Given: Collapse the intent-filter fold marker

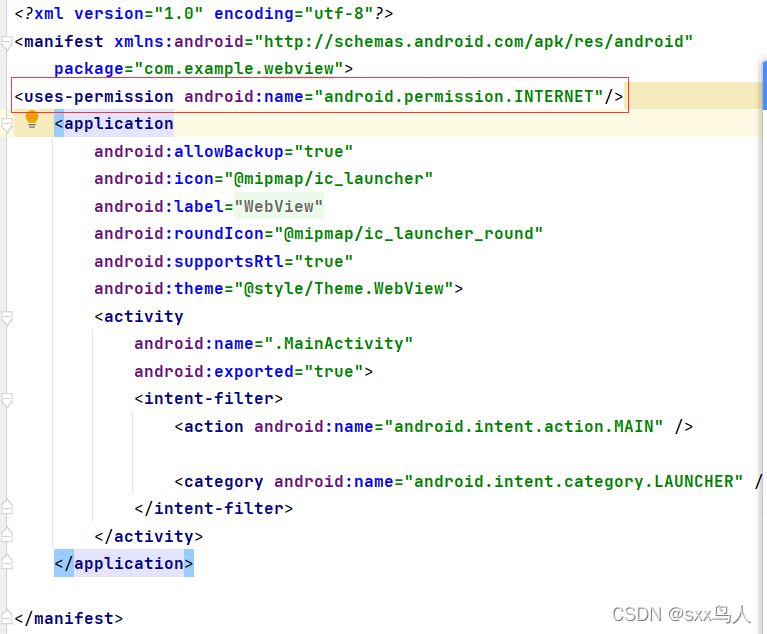Looking at the screenshot, I should tap(6, 401).
